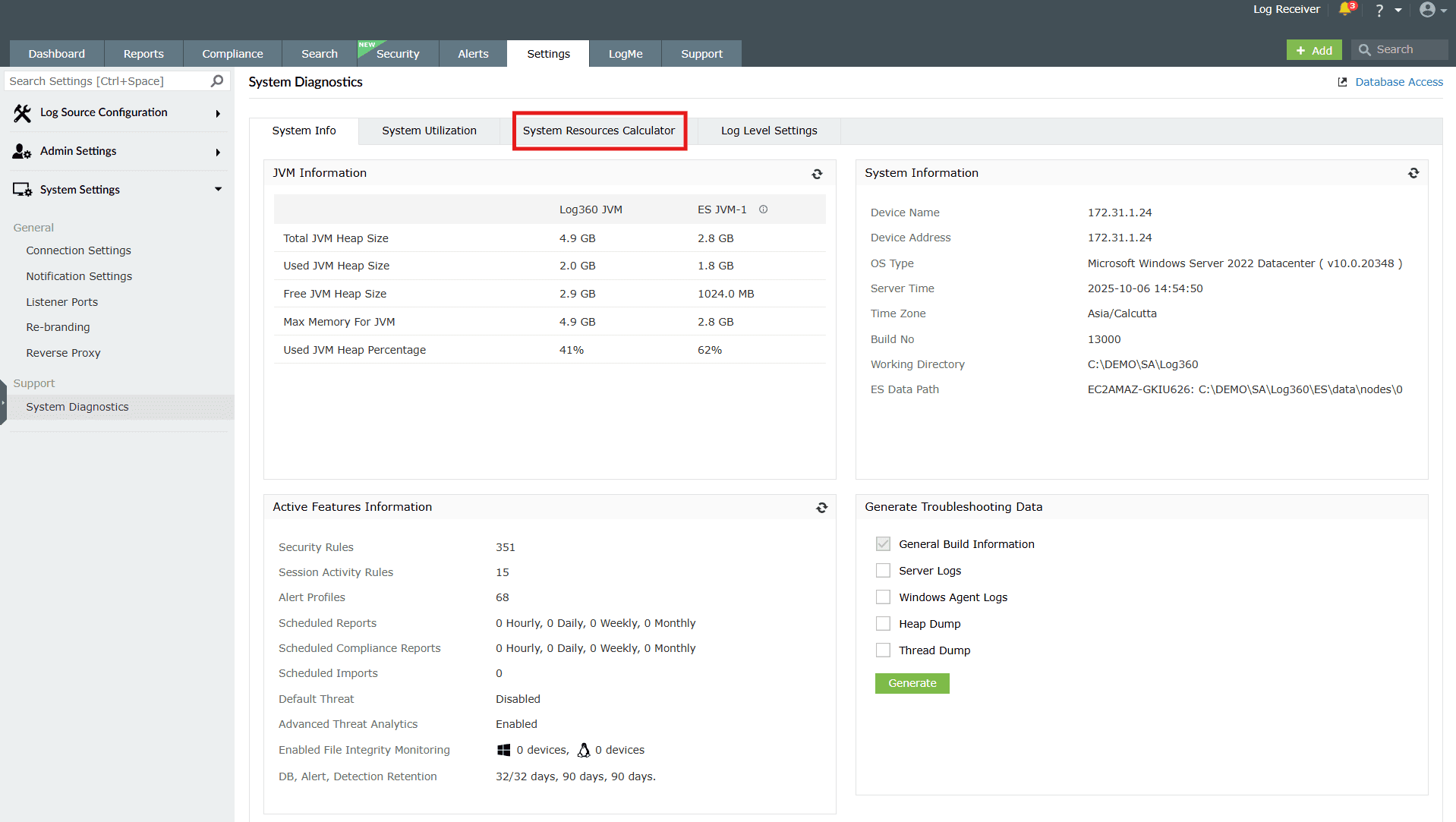The height and width of the screenshot is (822, 1456).
Task: Check the Windows Agent Logs checkbox
Action: 883,597
